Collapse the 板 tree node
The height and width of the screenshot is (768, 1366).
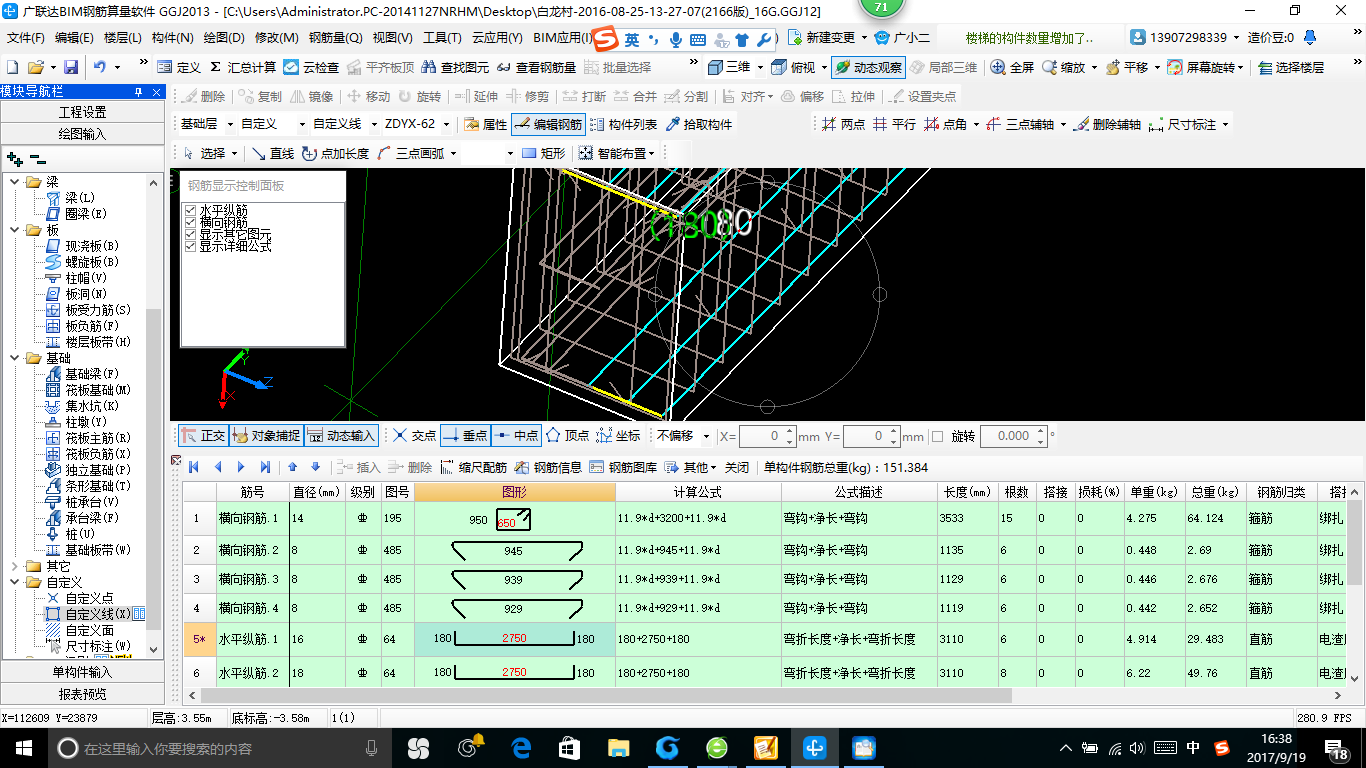point(15,230)
